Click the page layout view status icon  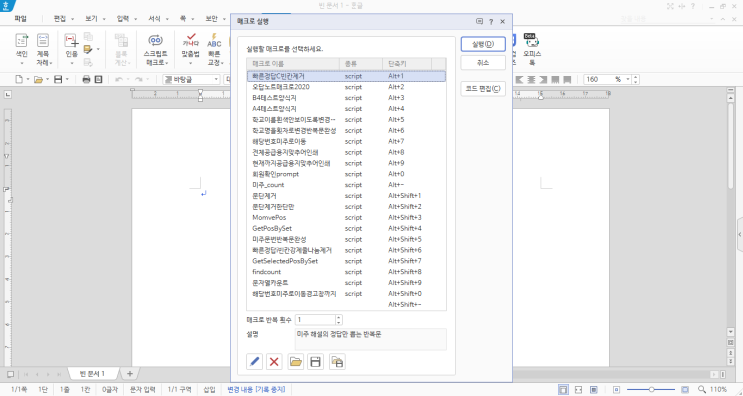coord(563,389)
